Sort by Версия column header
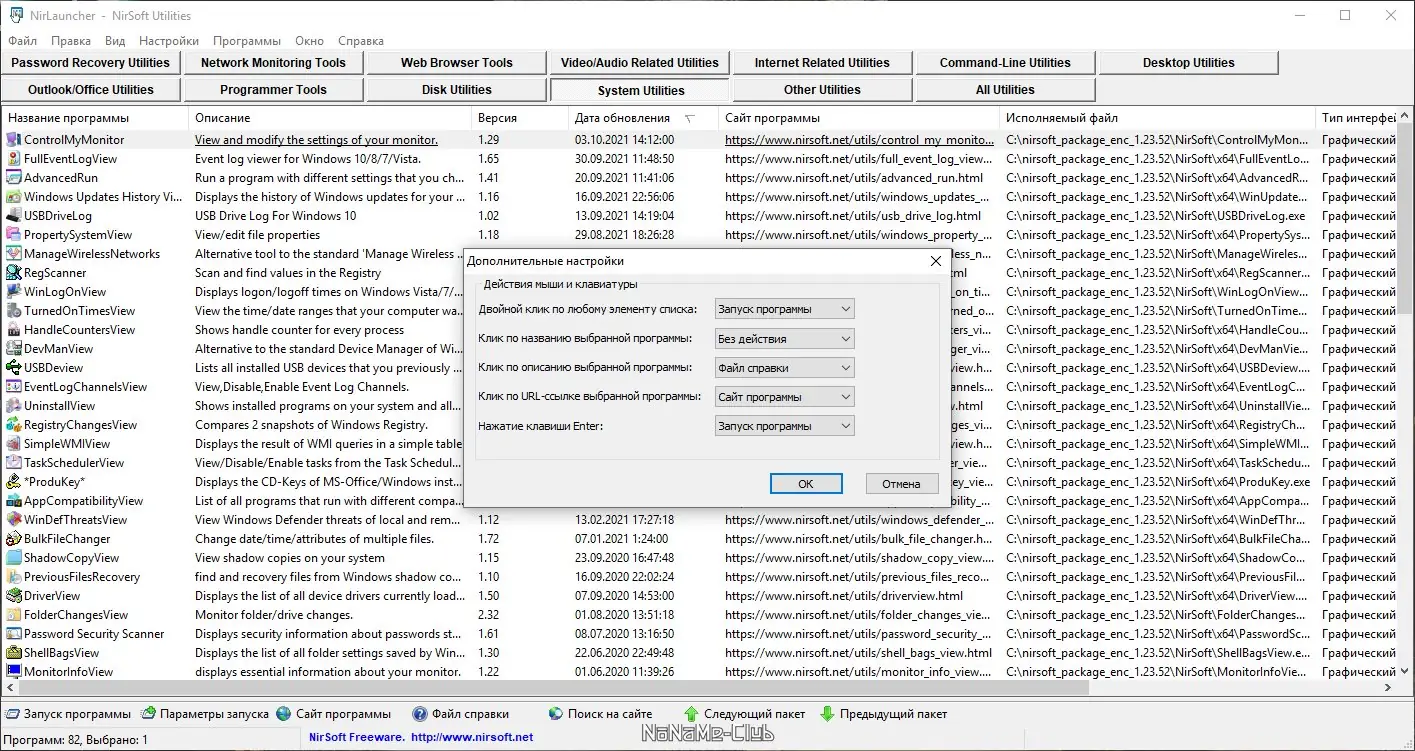 [x=520, y=118]
